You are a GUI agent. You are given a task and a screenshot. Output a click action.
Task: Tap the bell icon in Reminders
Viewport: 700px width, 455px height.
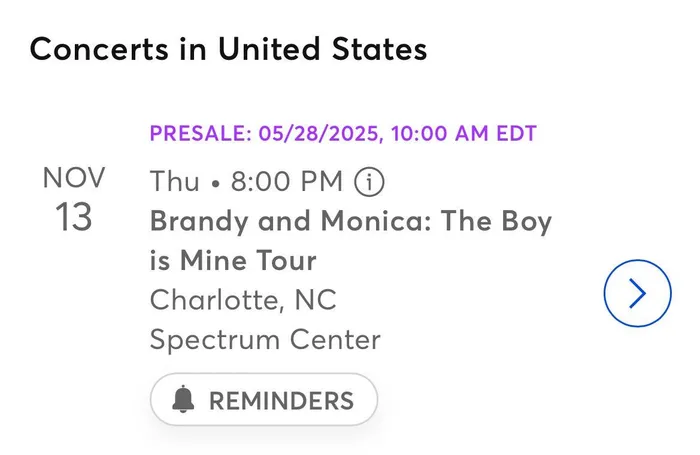click(x=183, y=399)
